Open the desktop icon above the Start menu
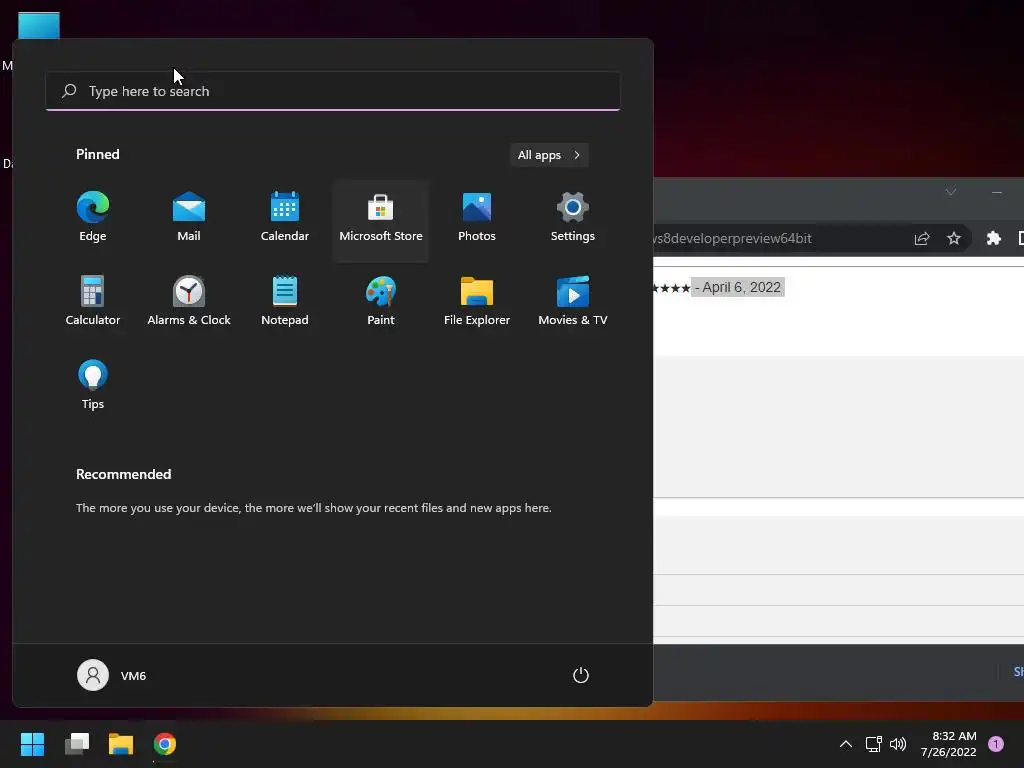The image size is (1024, 768). (39, 26)
